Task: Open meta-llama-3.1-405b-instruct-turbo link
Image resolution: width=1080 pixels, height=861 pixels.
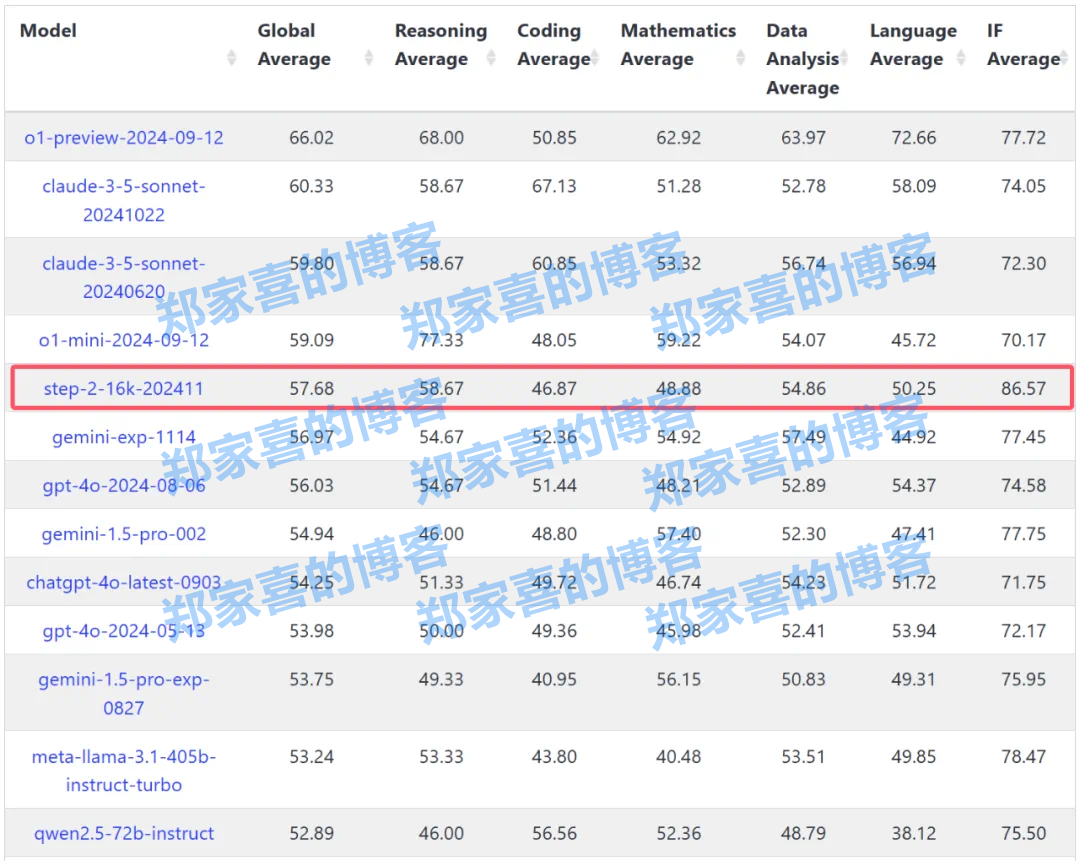Action: click(124, 770)
